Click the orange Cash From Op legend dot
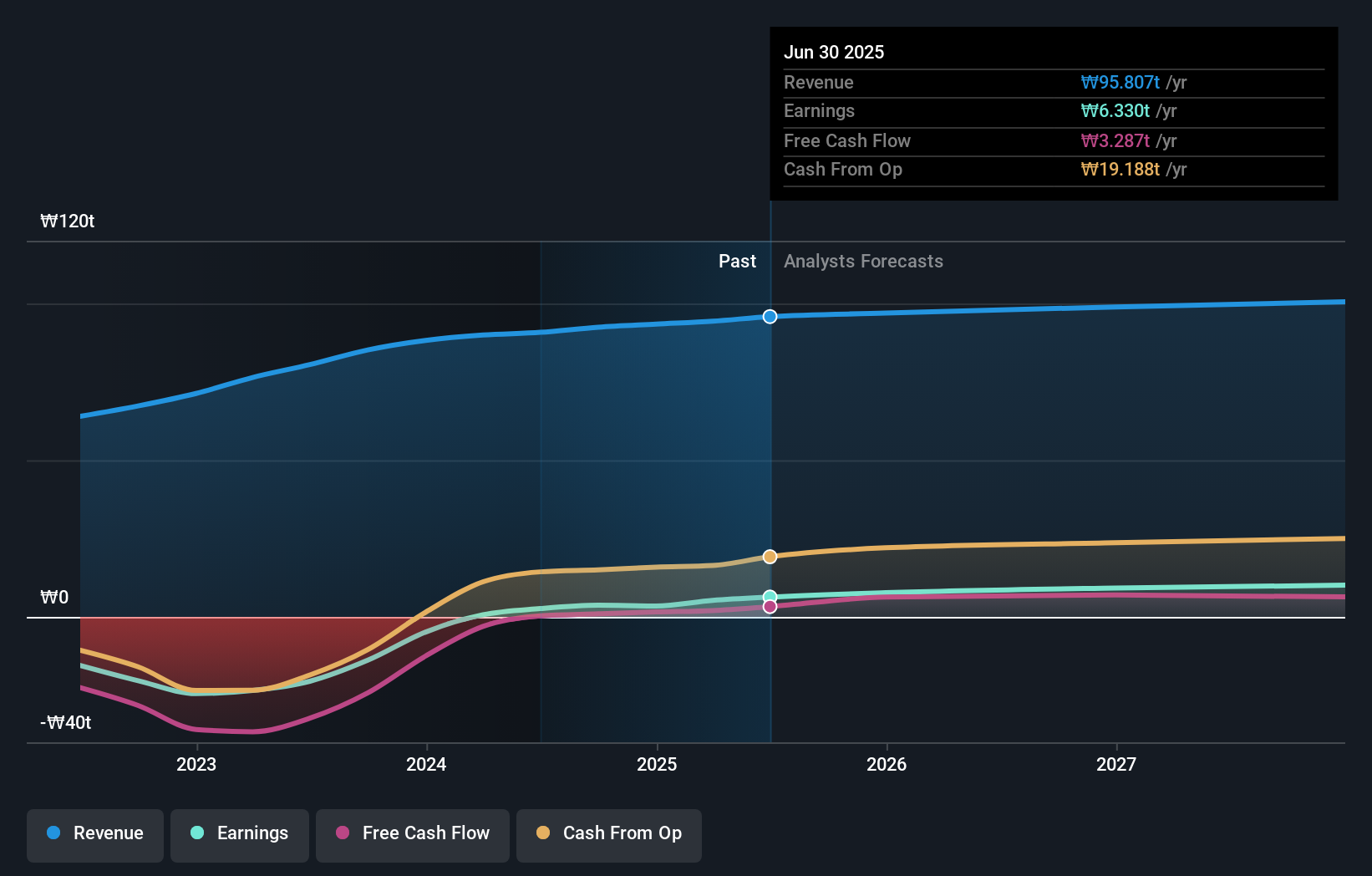The height and width of the screenshot is (876, 1372). pos(543,833)
